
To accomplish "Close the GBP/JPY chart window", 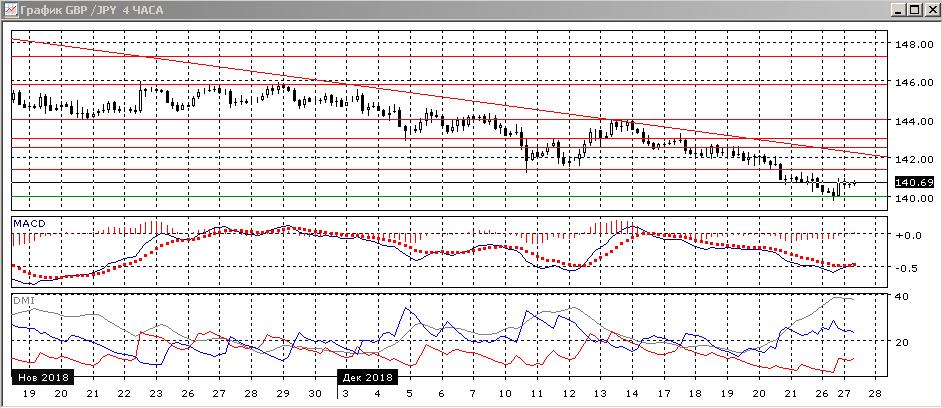I will [x=930, y=10].
